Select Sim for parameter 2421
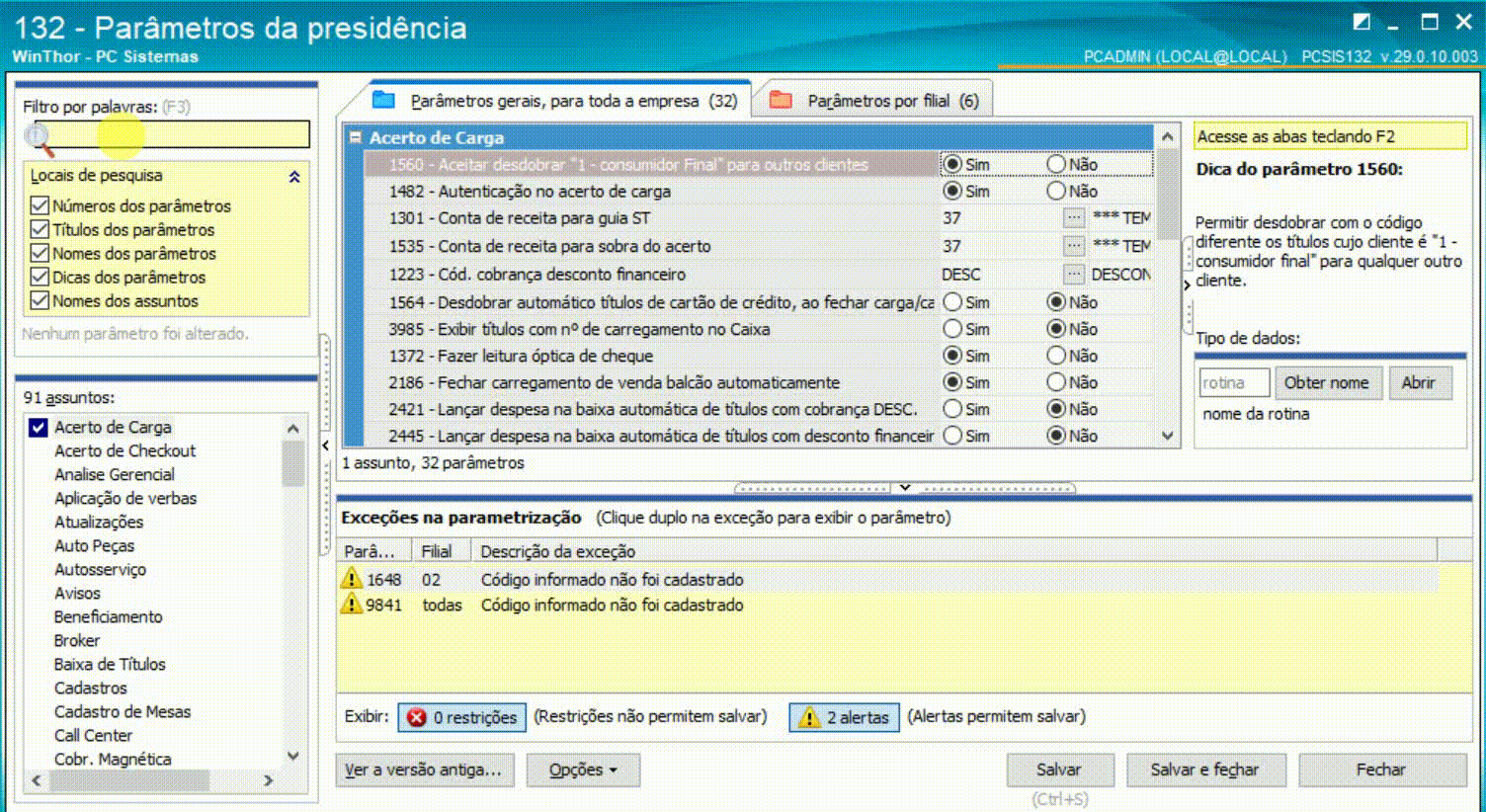Image resolution: width=1486 pixels, height=812 pixels. (952, 408)
